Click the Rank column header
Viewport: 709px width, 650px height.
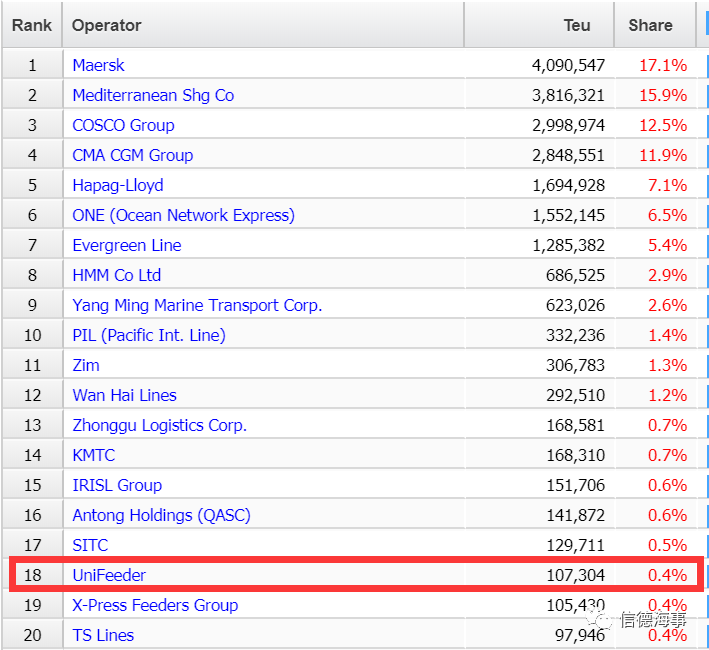(x=32, y=25)
